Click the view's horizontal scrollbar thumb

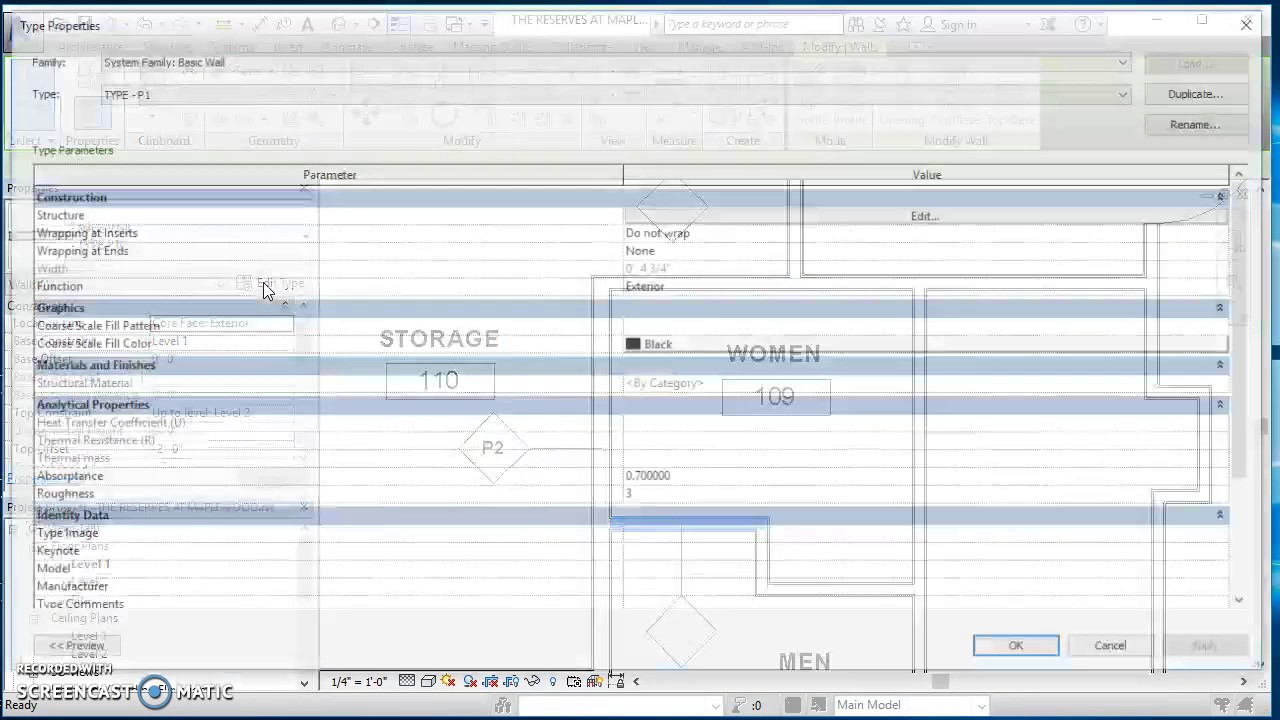click(940, 682)
